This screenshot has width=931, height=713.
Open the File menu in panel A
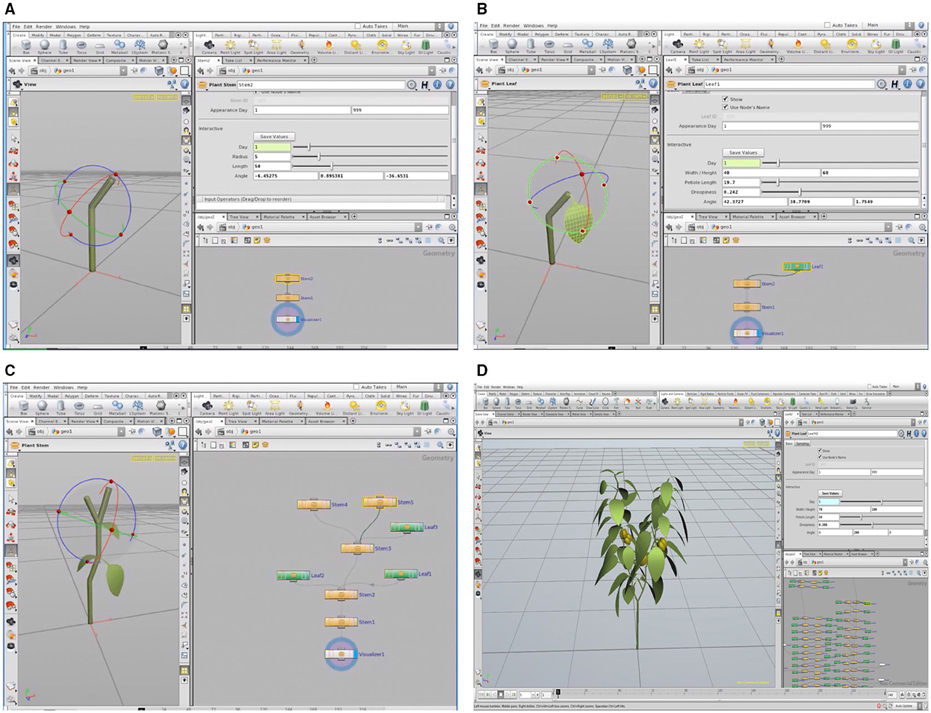tap(16, 27)
